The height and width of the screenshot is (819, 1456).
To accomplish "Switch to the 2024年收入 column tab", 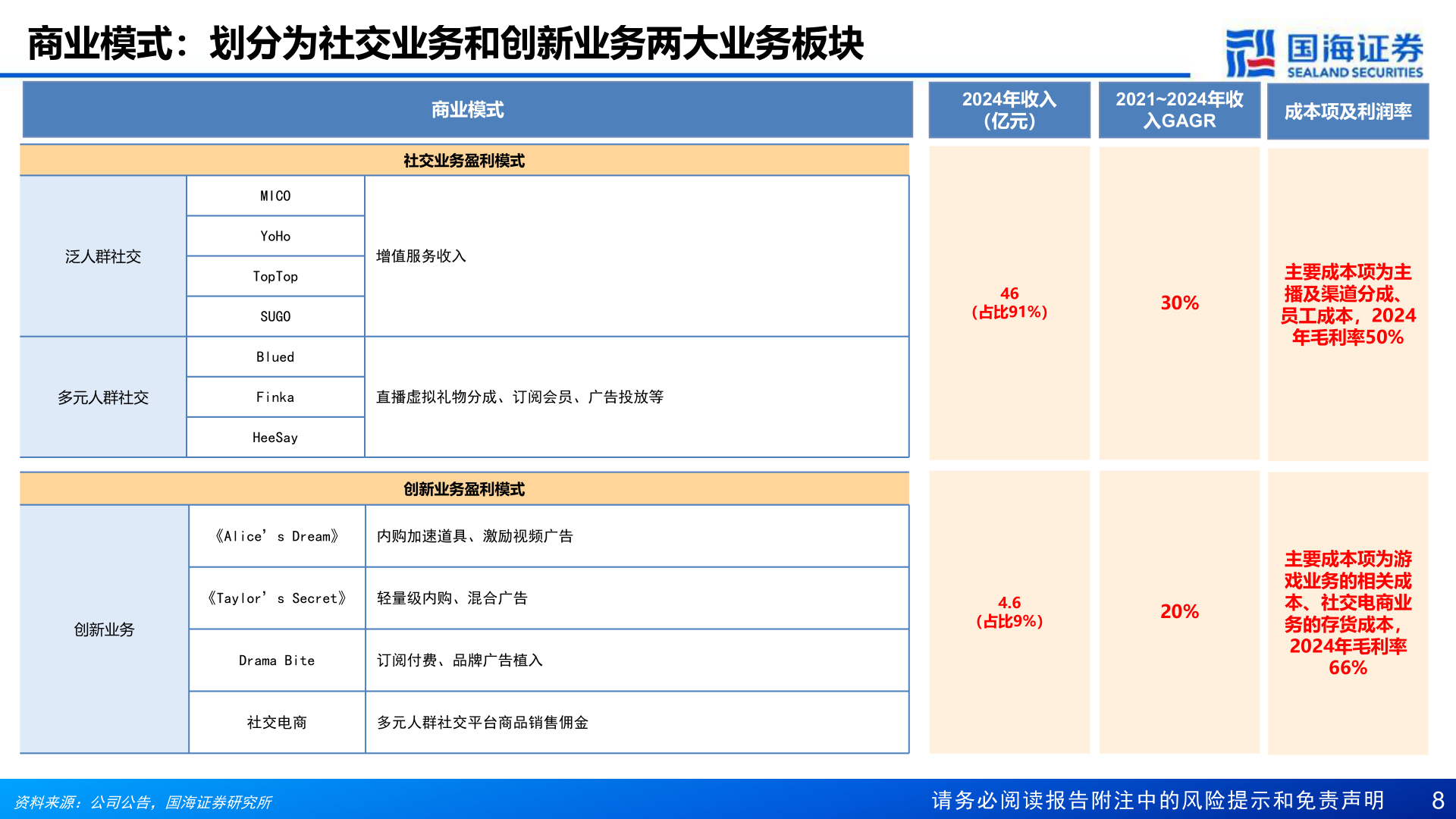I will point(1009,110).
